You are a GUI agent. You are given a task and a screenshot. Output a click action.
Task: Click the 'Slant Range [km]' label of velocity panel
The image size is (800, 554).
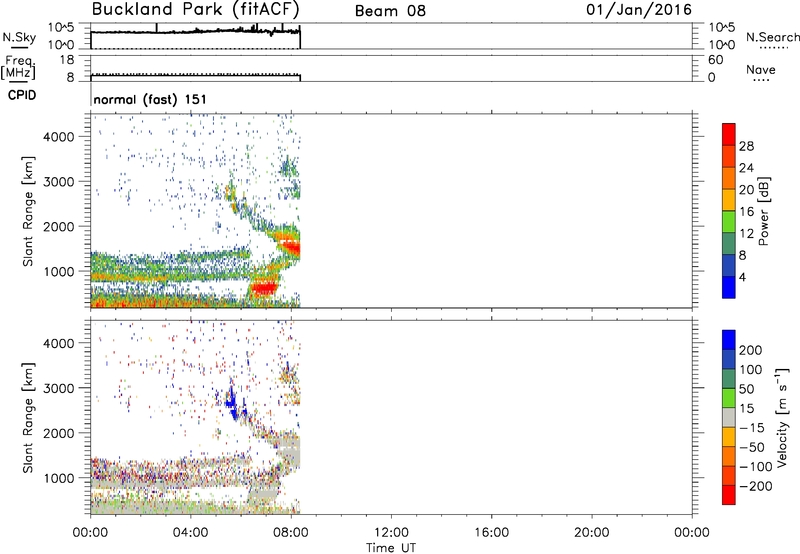28,417
